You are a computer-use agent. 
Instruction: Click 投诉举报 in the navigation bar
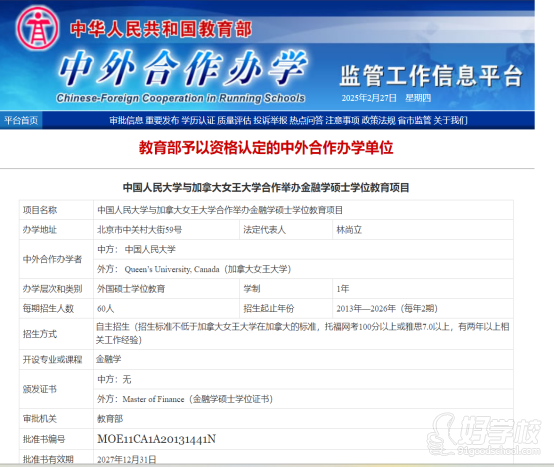[270, 120]
